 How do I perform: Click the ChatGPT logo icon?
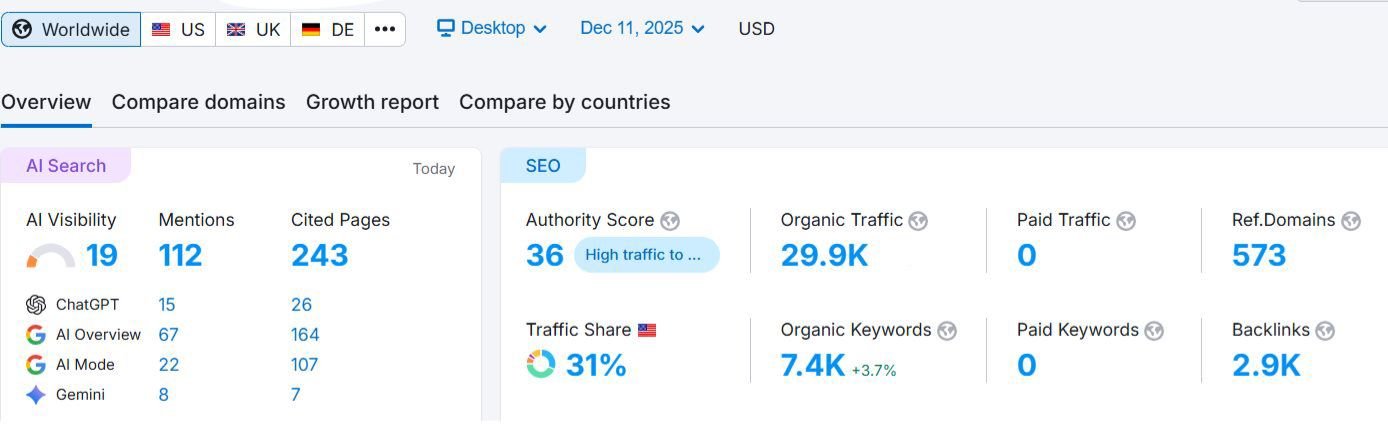pos(36,305)
